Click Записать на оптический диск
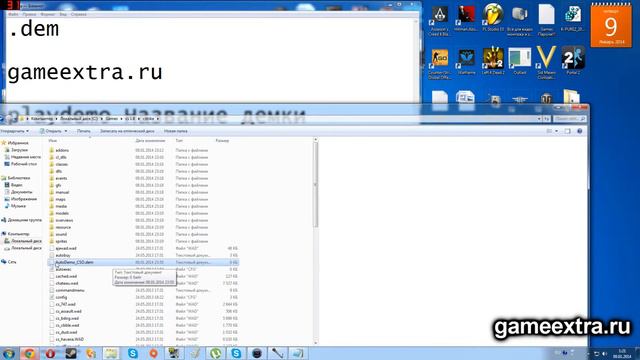This screenshot has width=640, height=360. [127, 131]
